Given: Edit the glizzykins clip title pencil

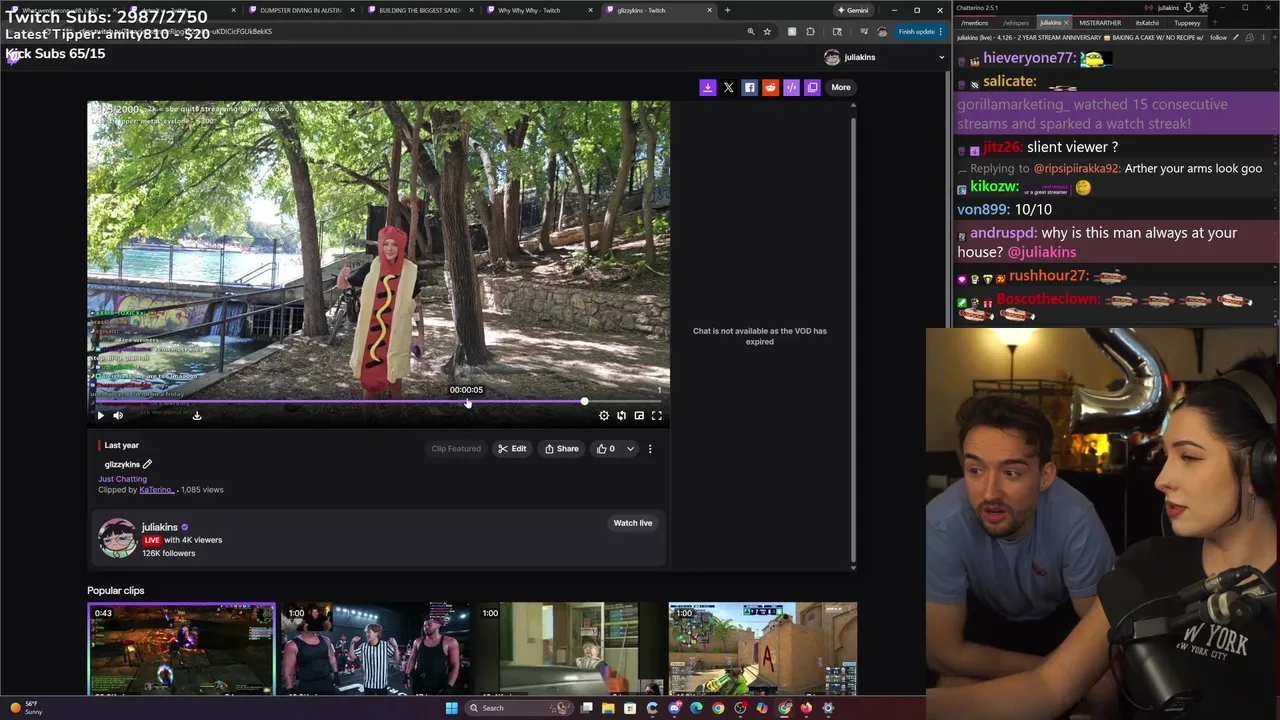Looking at the screenshot, I should (147, 464).
